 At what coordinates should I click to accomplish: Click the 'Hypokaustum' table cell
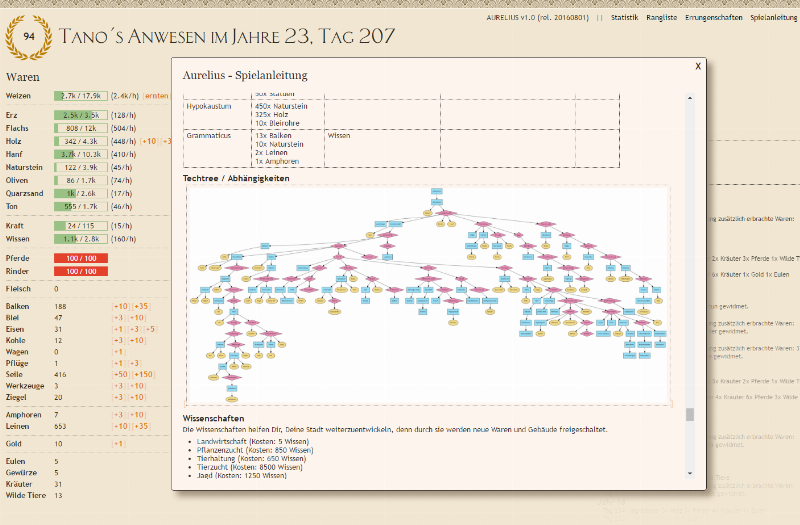point(217,115)
